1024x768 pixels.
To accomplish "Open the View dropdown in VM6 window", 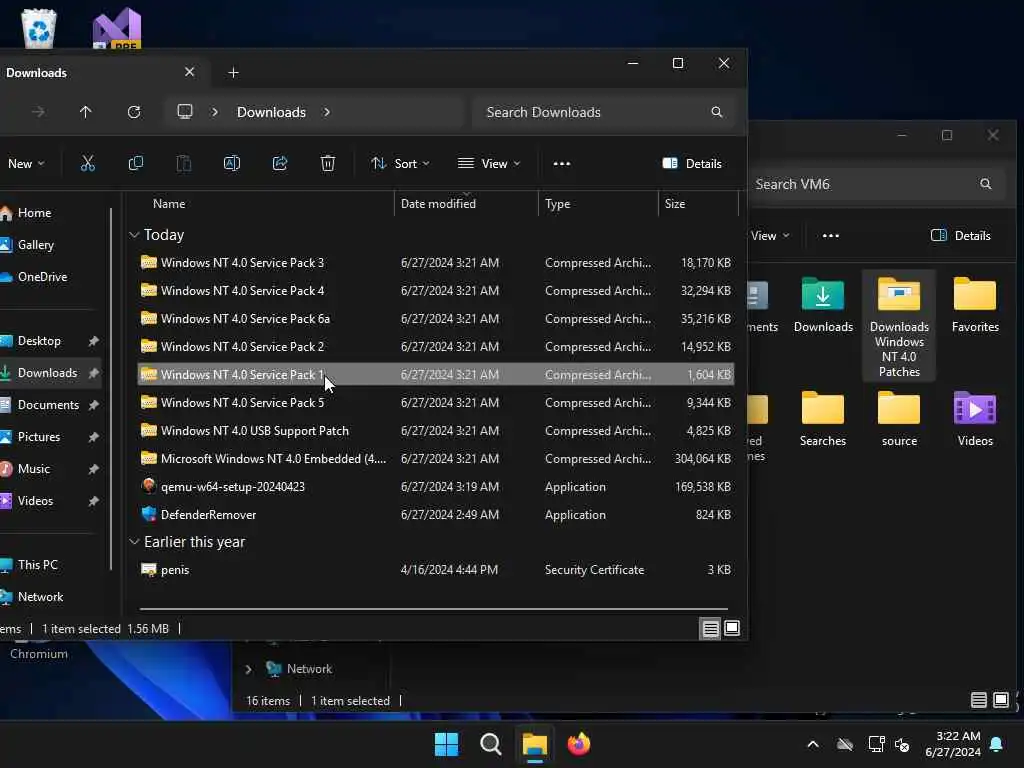I will 770,236.
